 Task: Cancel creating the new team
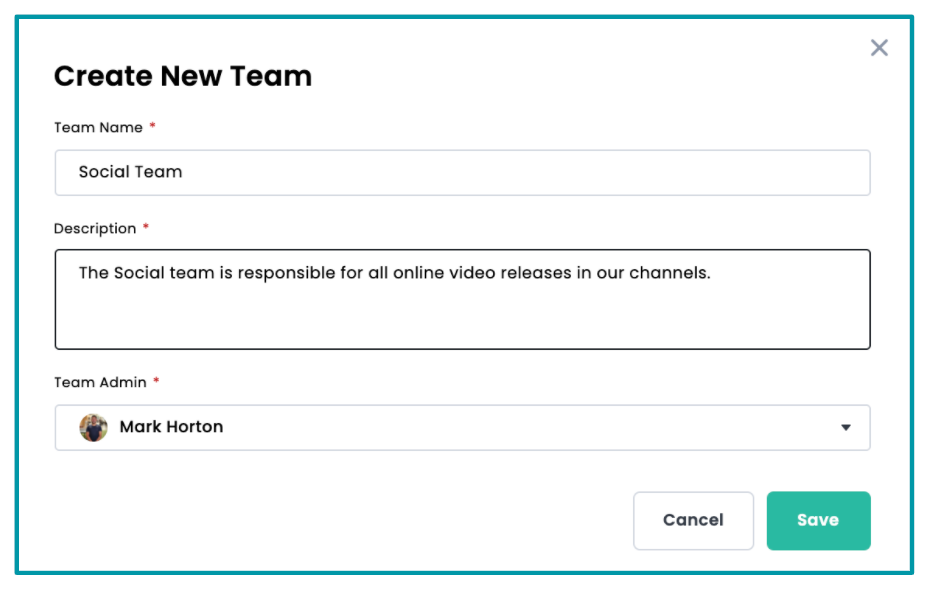(693, 520)
